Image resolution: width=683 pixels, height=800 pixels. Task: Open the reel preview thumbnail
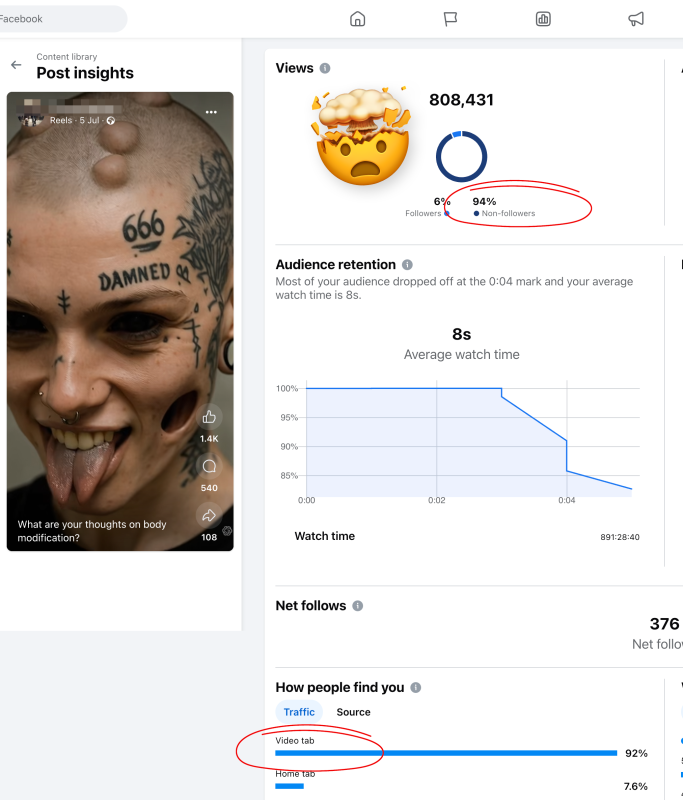pyautogui.click(x=120, y=321)
